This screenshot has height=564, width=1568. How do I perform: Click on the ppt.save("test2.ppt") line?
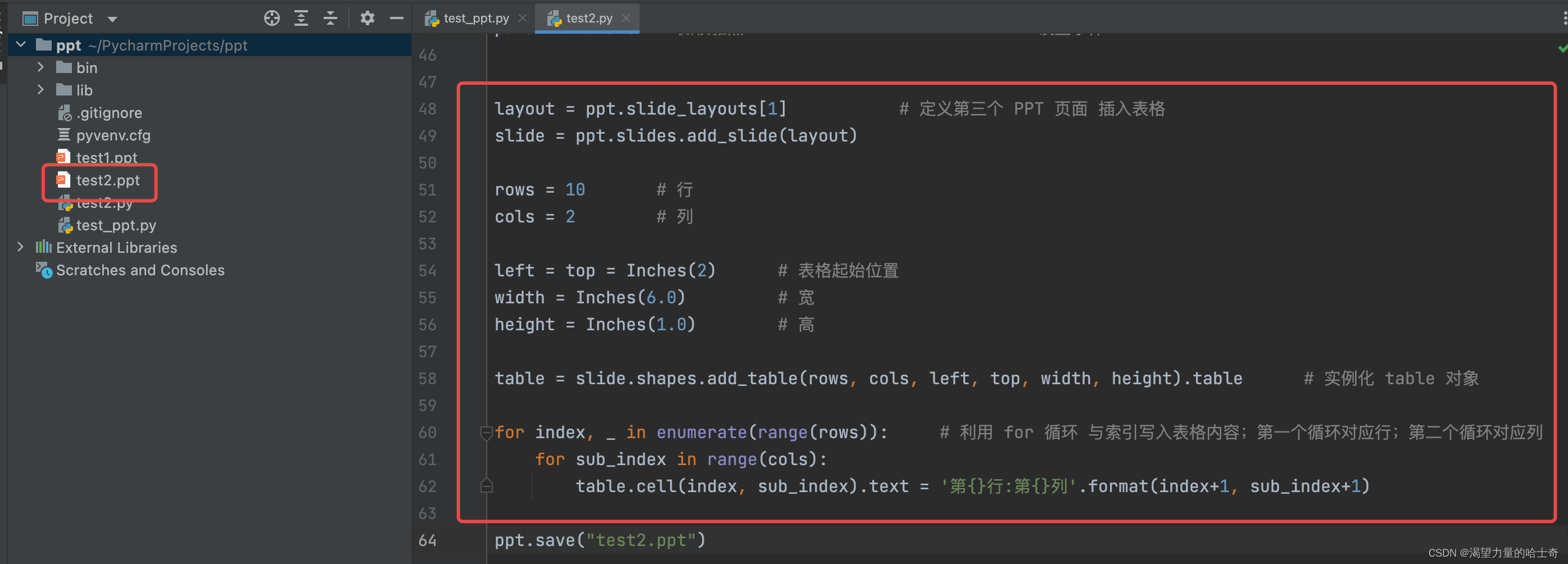point(600,540)
